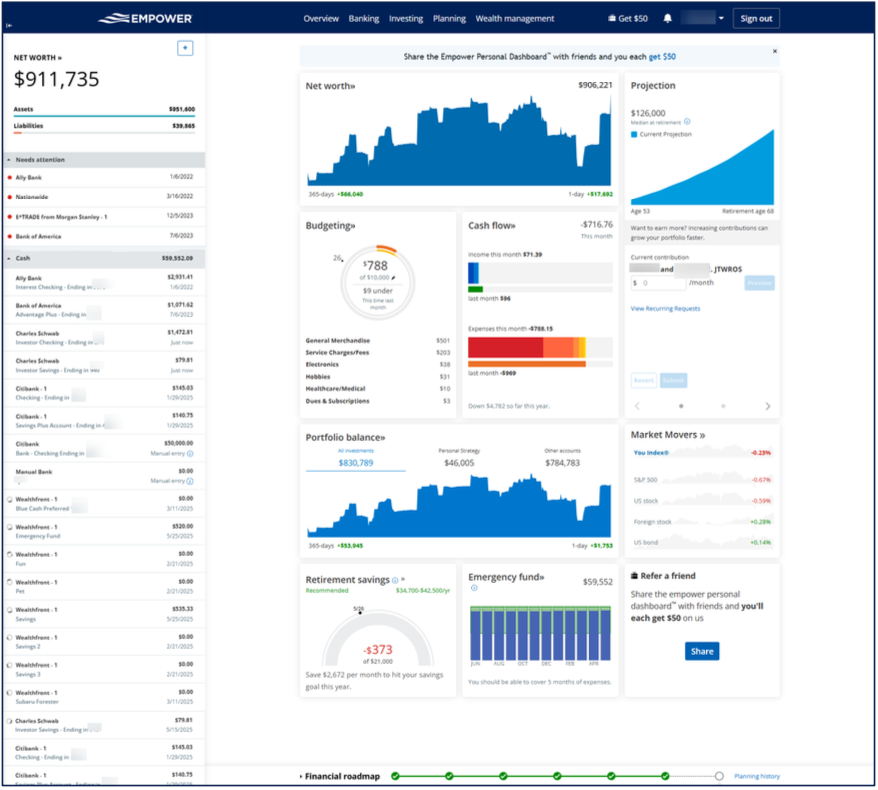
Task: Click red alert dot for Ally Bank
Action: tap(10, 177)
